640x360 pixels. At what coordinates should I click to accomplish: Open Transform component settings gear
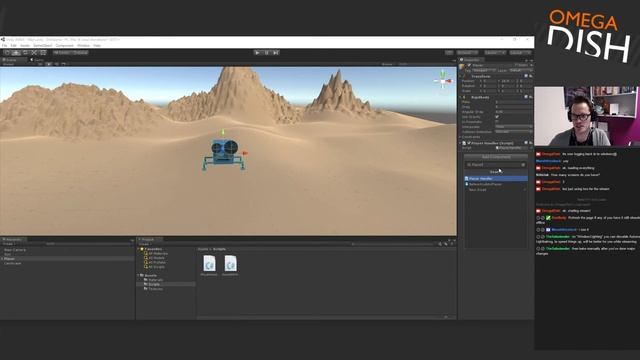pyautogui.click(x=531, y=76)
